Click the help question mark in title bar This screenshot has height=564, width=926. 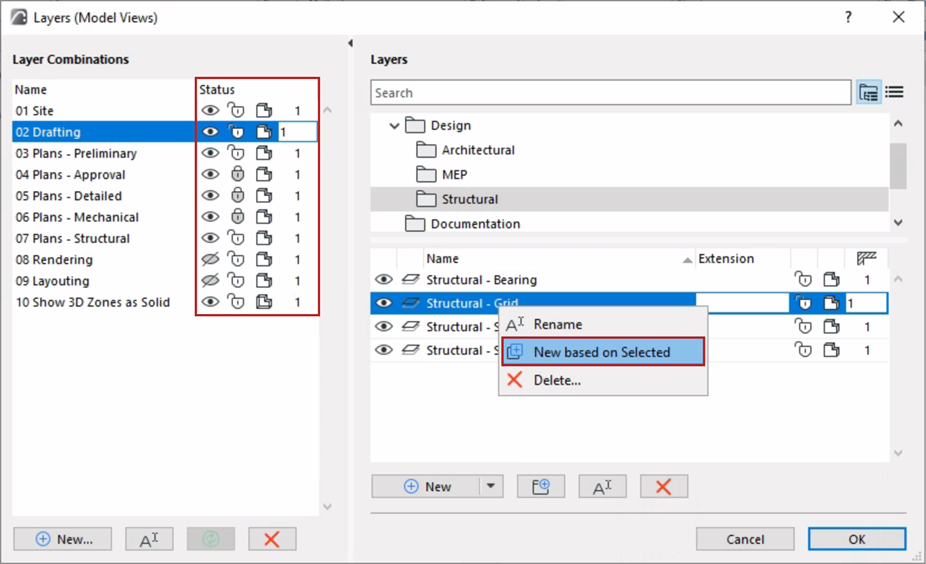point(849,17)
